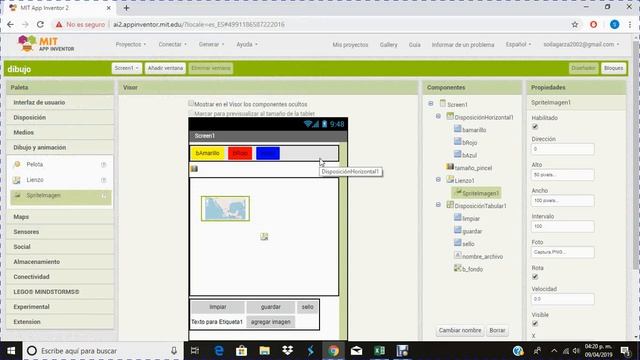Select yellow bAmarillo button in viewer
The image size is (640, 360).
207,153
